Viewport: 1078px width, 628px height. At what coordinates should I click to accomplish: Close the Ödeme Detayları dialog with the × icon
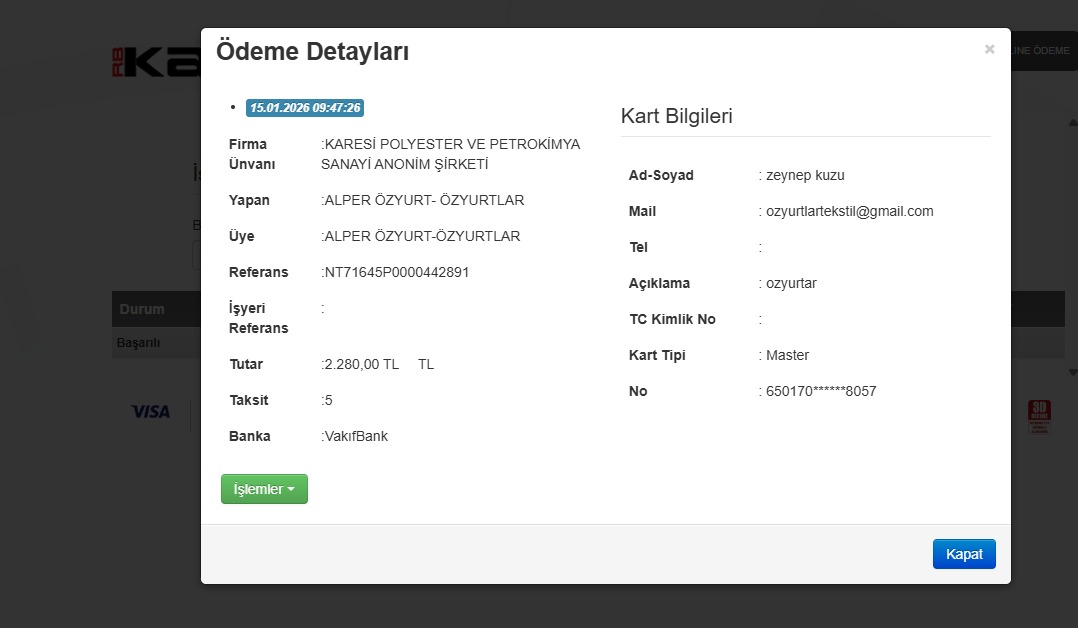989,49
